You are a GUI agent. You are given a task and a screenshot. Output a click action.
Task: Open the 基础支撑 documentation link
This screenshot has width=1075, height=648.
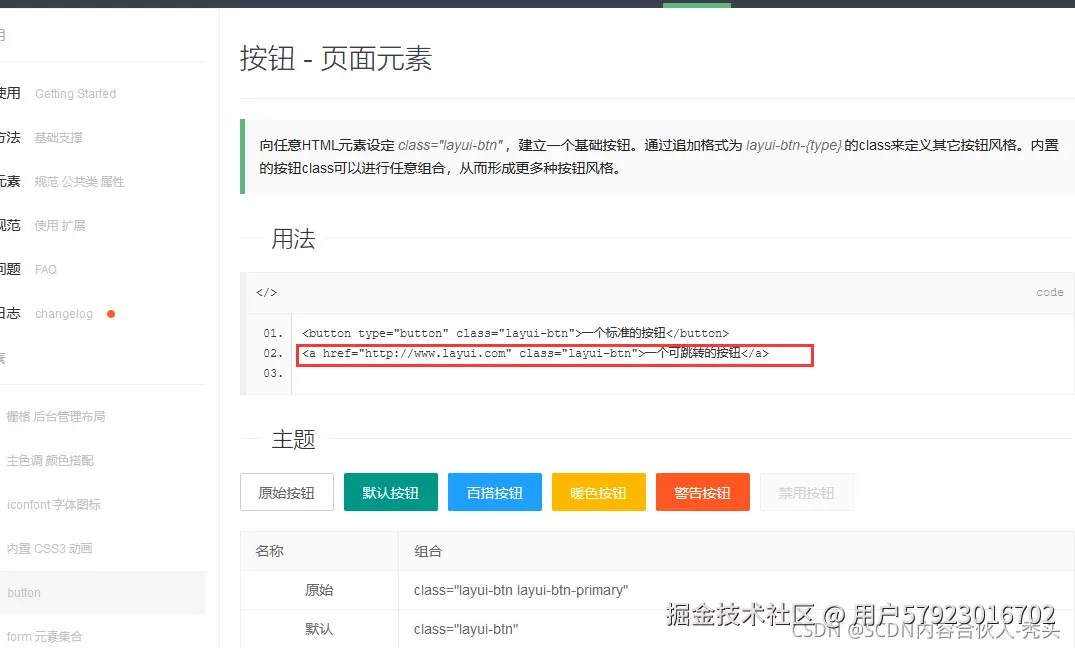point(59,137)
